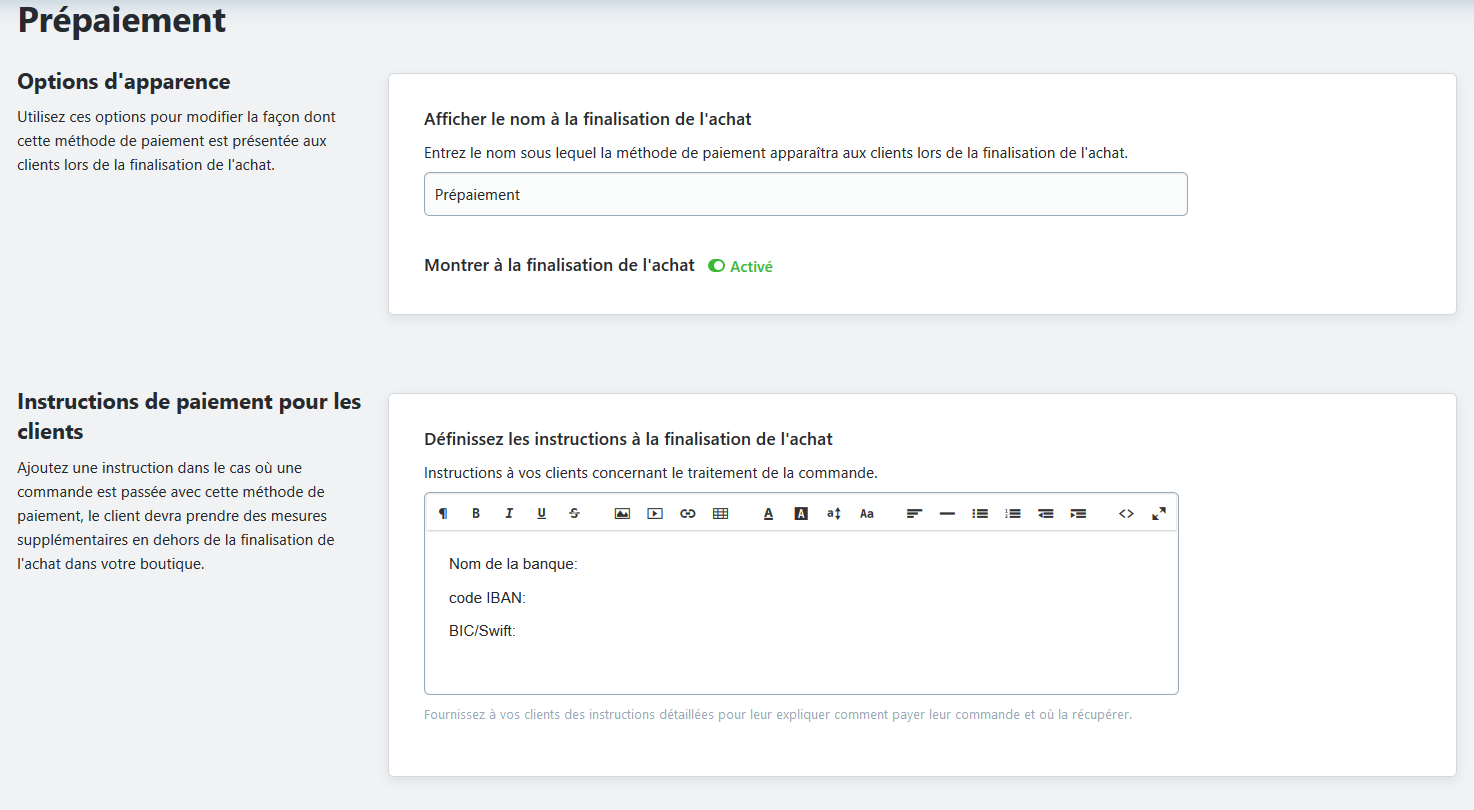The height and width of the screenshot is (810, 1474).
Task: Expand the editor to fullscreen
Action: tap(1159, 513)
